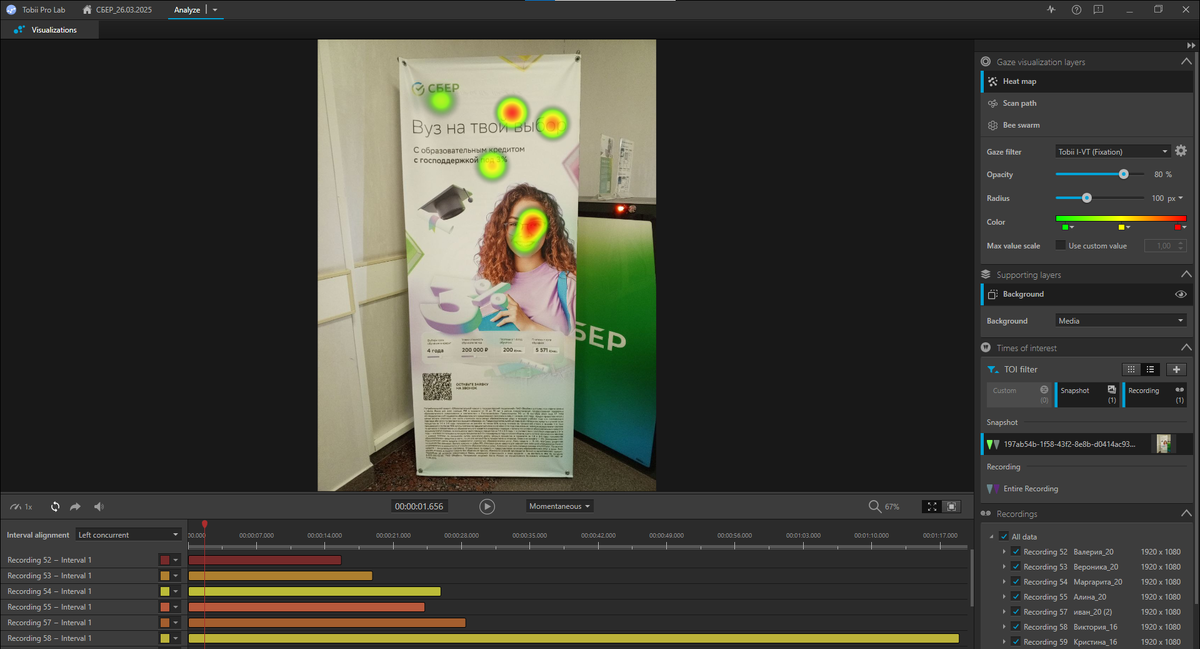
Task: Open the feedback message icon in title bar
Action: click(1098, 9)
